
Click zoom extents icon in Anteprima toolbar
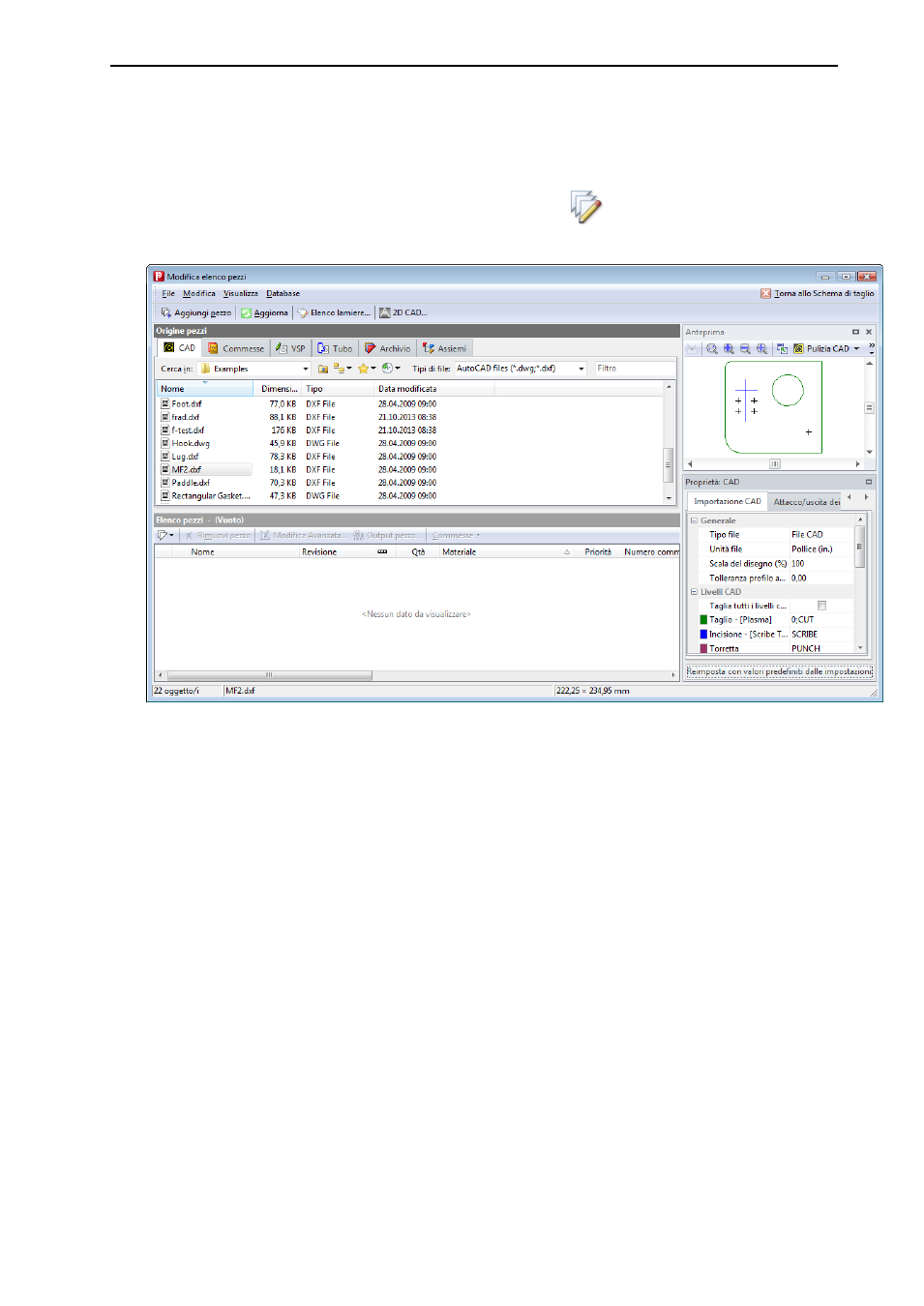(x=762, y=348)
